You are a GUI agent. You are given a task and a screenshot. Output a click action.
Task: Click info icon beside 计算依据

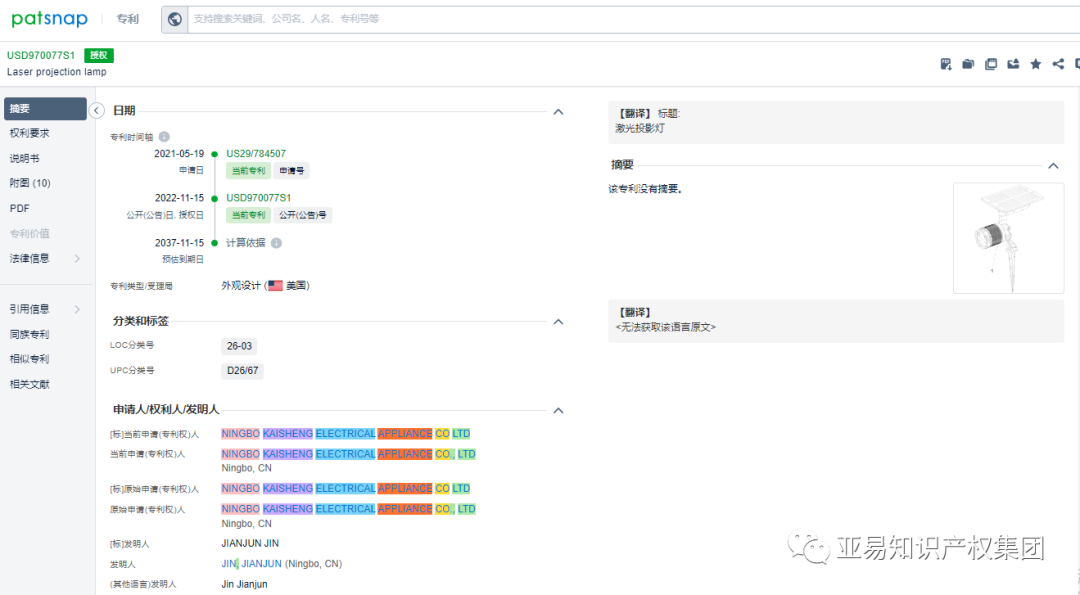pos(276,243)
